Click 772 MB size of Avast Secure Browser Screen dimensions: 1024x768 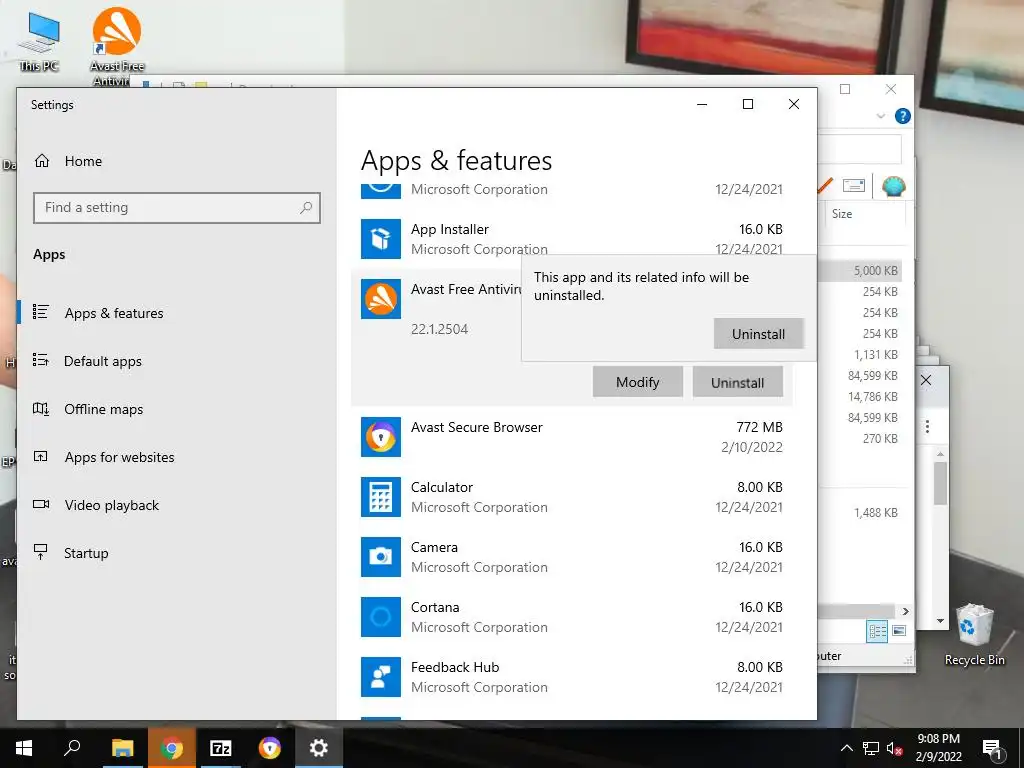(x=760, y=427)
